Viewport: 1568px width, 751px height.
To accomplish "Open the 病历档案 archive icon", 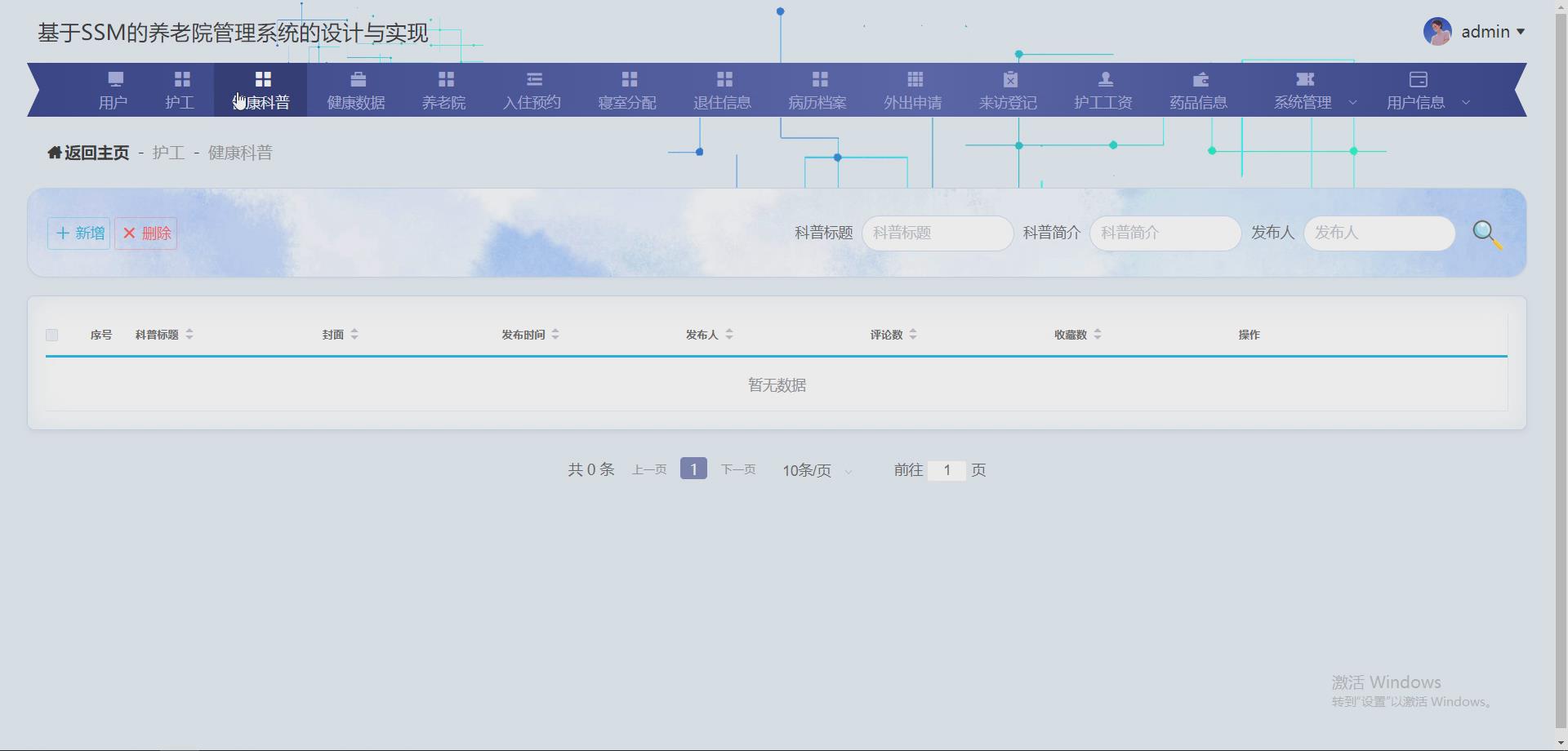I will 818,79.
